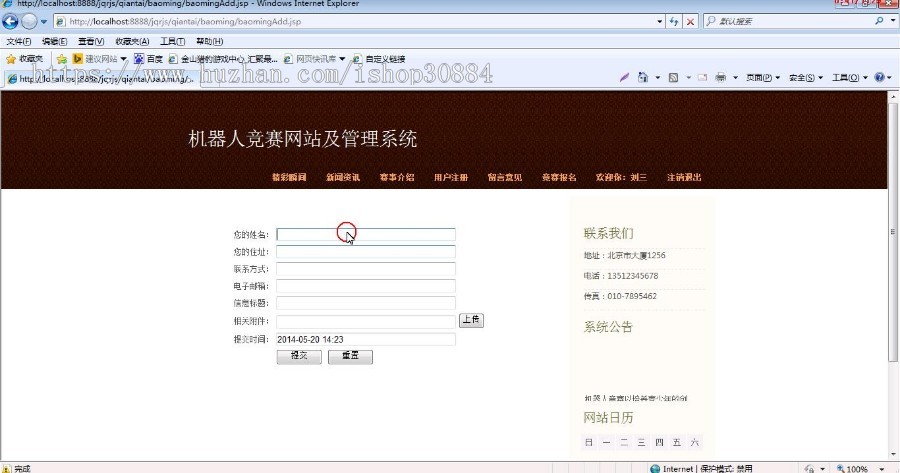Click the browser Back arrow button
This screenshot has height=473, width=900.
click(x=10, y=22)
